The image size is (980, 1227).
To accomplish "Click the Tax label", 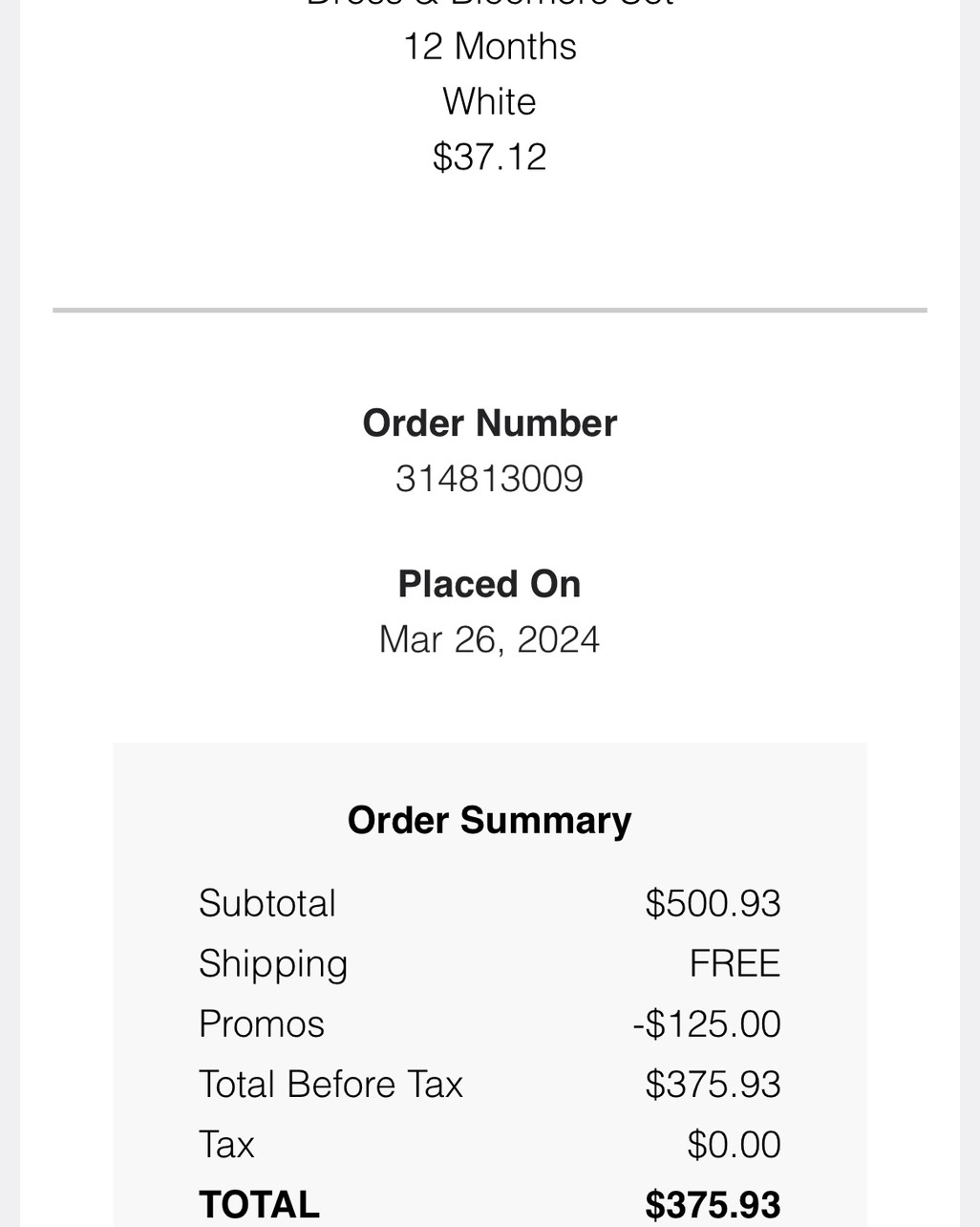I will (226, 1144).
